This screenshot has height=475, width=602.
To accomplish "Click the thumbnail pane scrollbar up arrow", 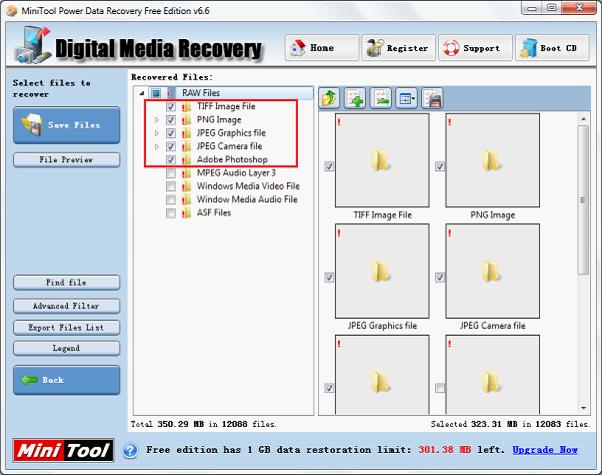I will click(x=584, y=119).
